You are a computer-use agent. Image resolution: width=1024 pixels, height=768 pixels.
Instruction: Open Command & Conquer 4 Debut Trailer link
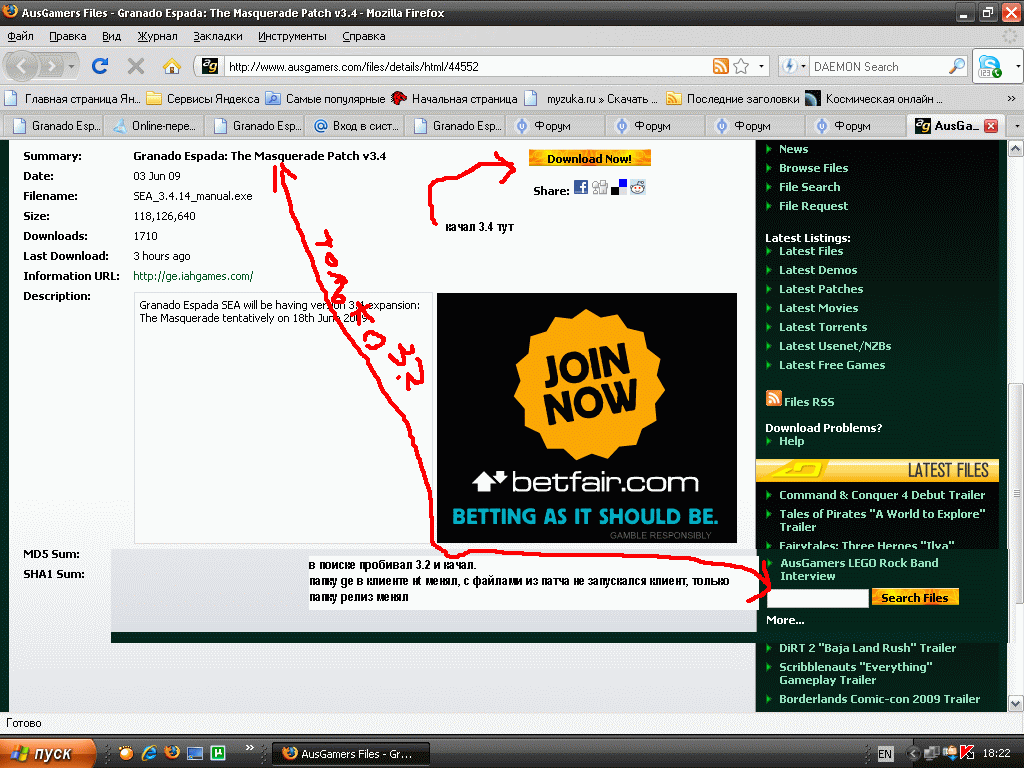click(882, 495)
